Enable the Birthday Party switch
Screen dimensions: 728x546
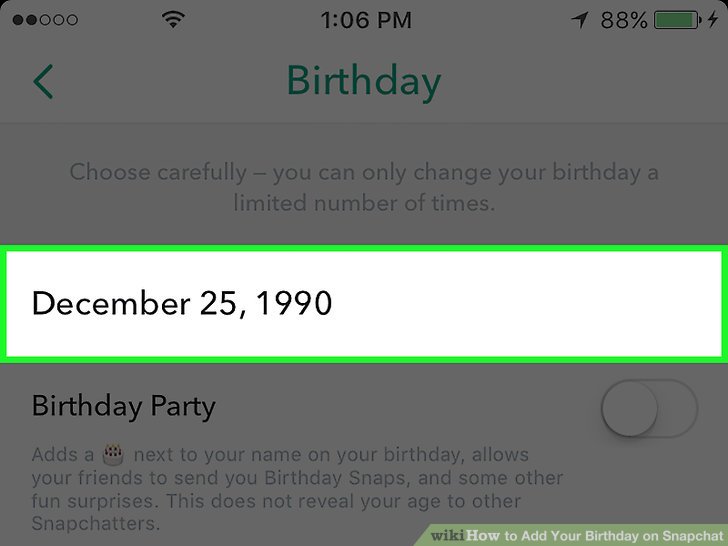[x=648, y=409]
